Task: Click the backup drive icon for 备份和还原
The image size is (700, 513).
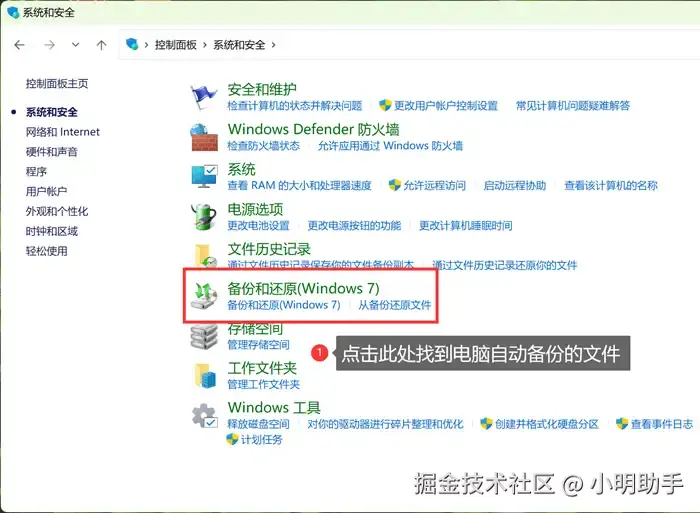Action: point(204,296)
